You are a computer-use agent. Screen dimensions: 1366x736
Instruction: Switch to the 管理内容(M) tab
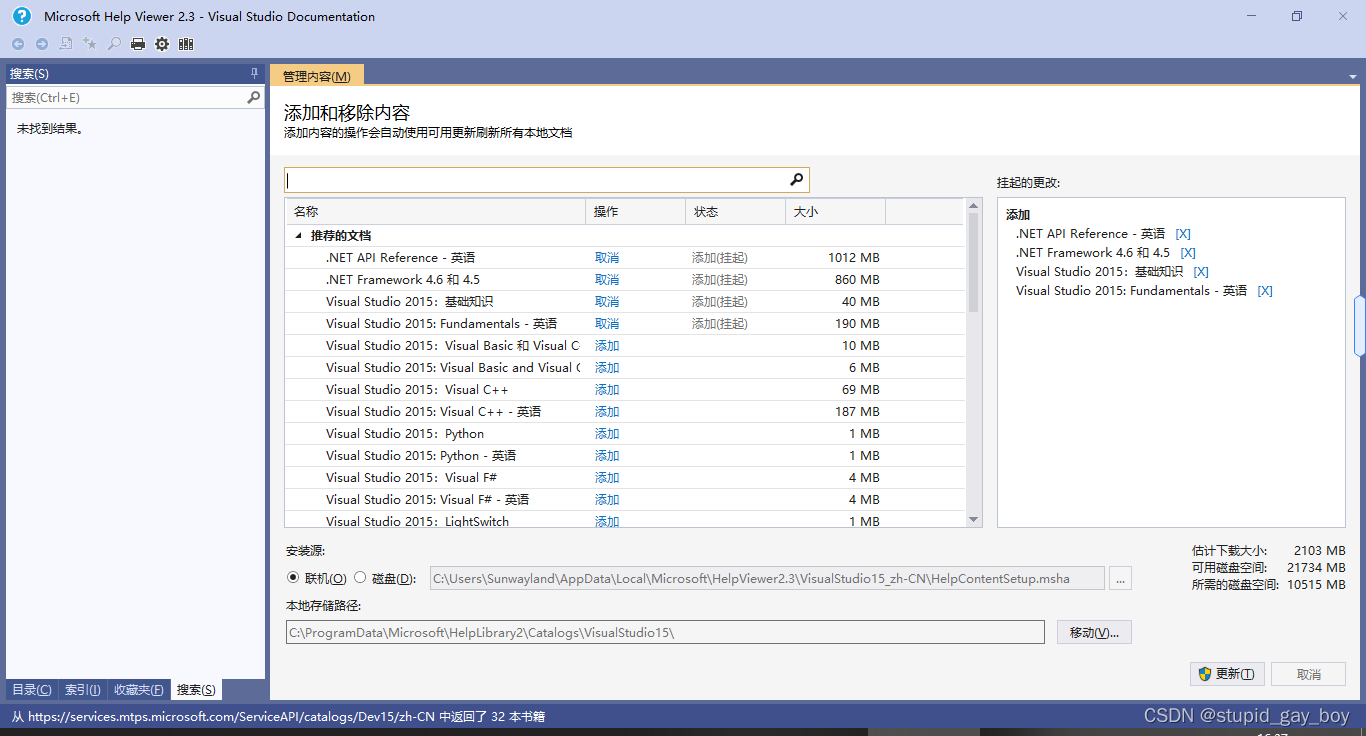click(316, 76)
